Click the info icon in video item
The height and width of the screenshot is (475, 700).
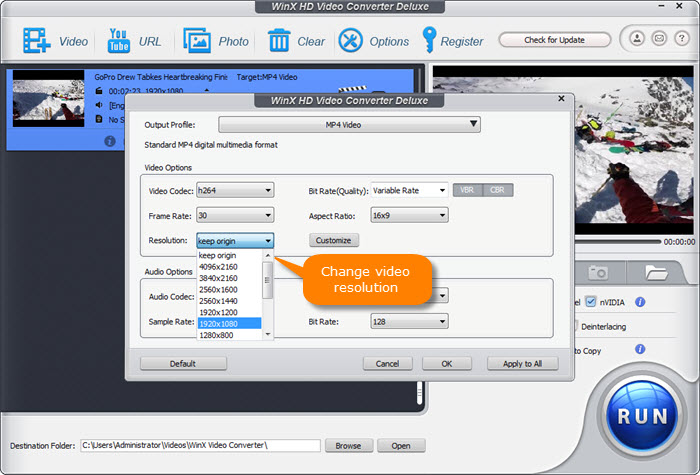(x=110, y=142)
